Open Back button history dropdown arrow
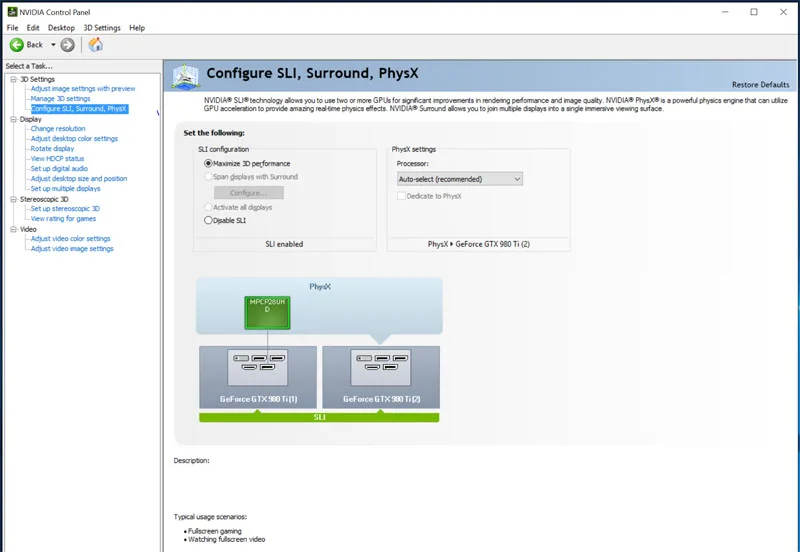Viewport: 800px width, 552px height. [x=53, y=45]
